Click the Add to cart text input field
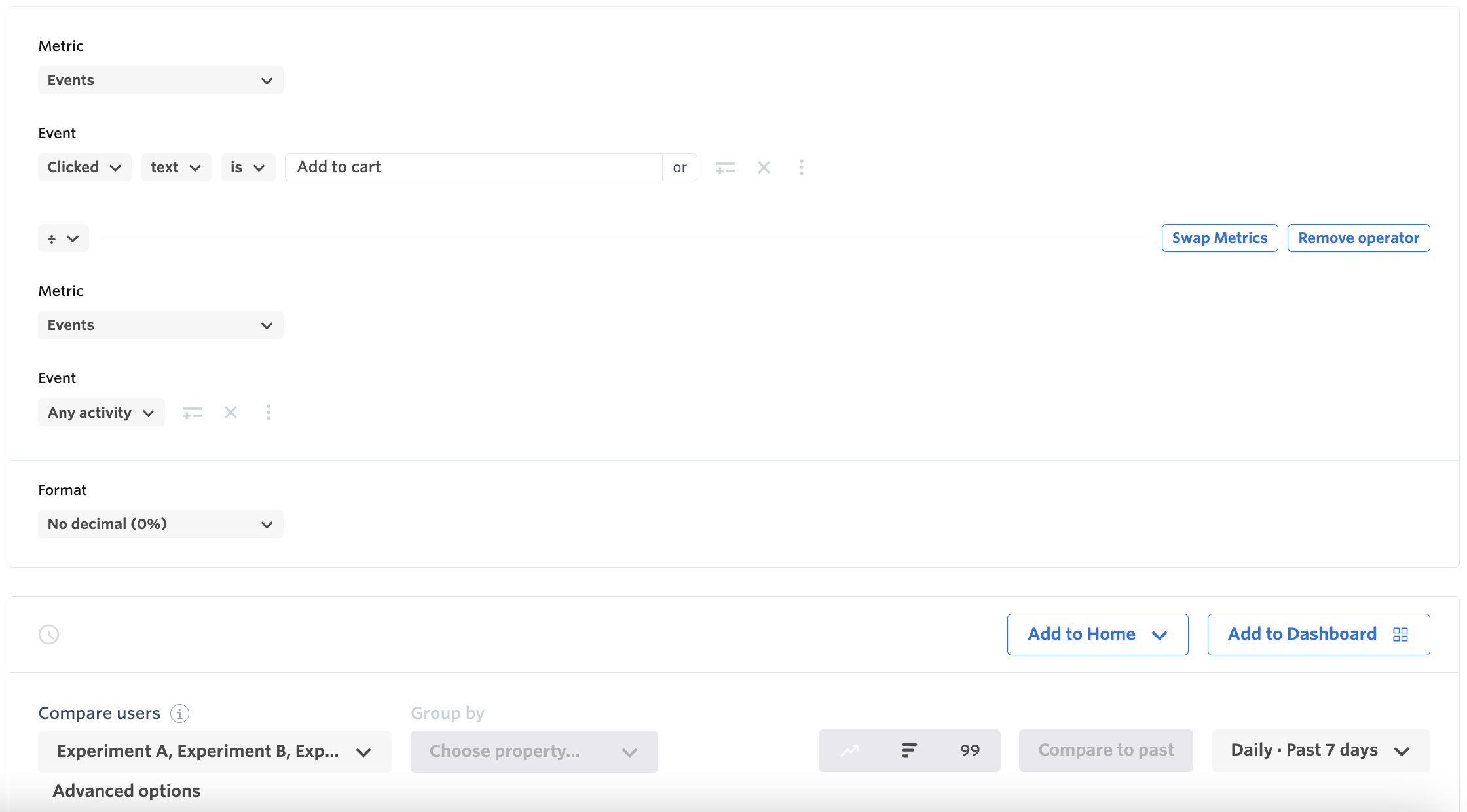Screen dimensions: 1467x812 pyautogui.click(x=474, y=167)
